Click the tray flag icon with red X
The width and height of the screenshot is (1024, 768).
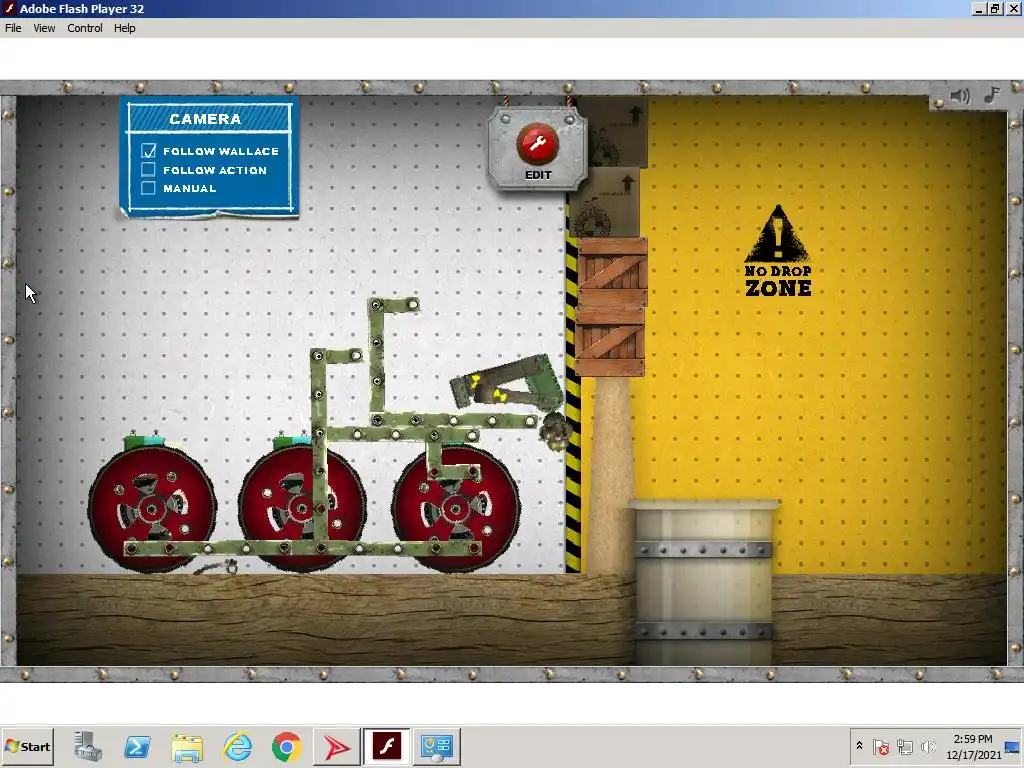(x=880, y=746)
